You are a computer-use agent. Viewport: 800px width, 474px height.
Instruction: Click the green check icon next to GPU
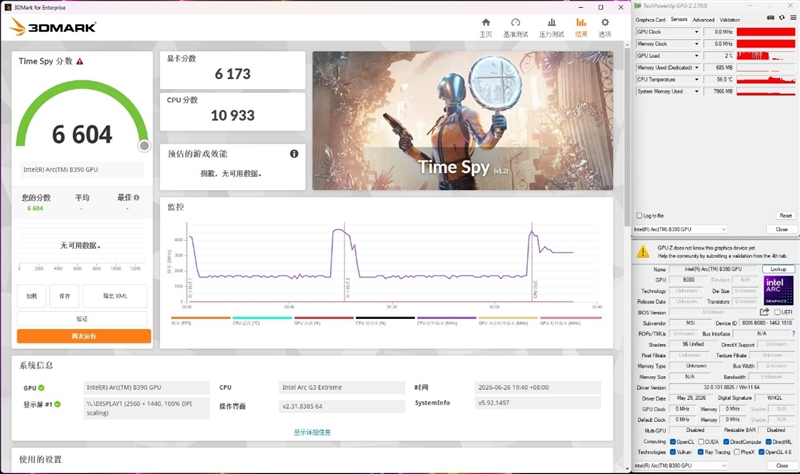point(41,388)
